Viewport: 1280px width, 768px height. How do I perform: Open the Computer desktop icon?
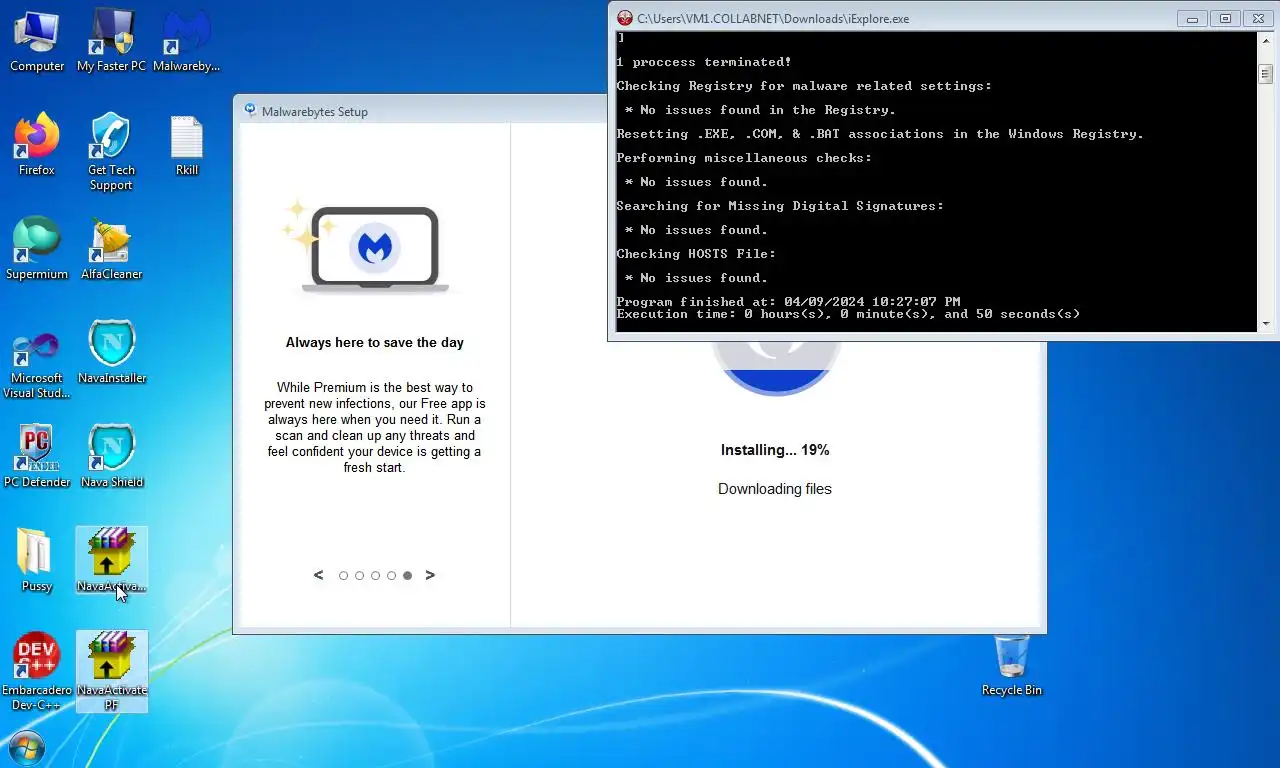click(37, 41)
